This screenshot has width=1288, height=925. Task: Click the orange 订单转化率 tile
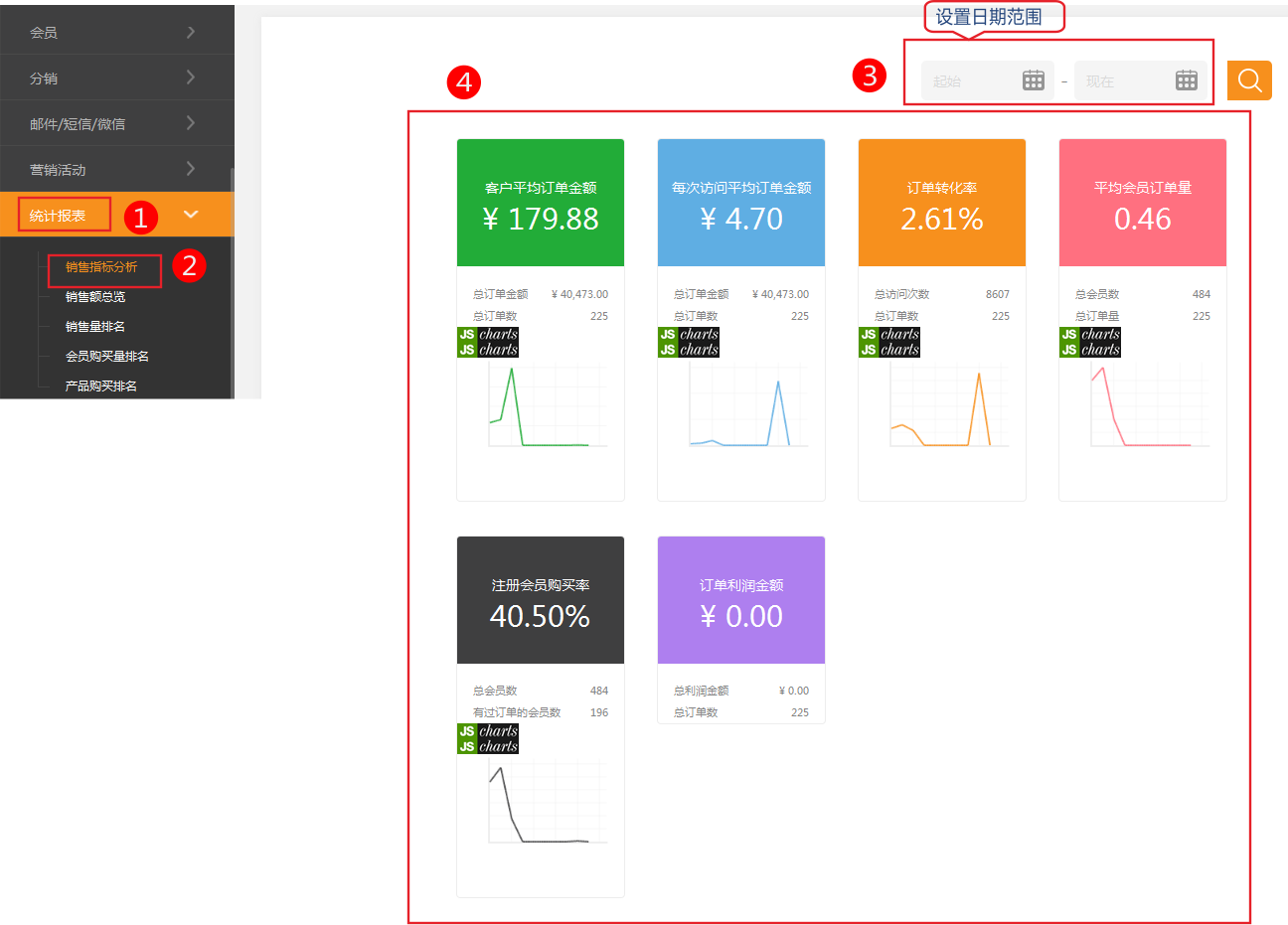(x=942, y=203)
